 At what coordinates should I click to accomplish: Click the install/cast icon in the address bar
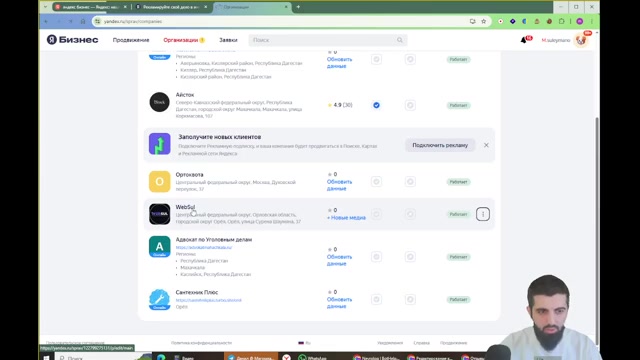click(473, 21)
